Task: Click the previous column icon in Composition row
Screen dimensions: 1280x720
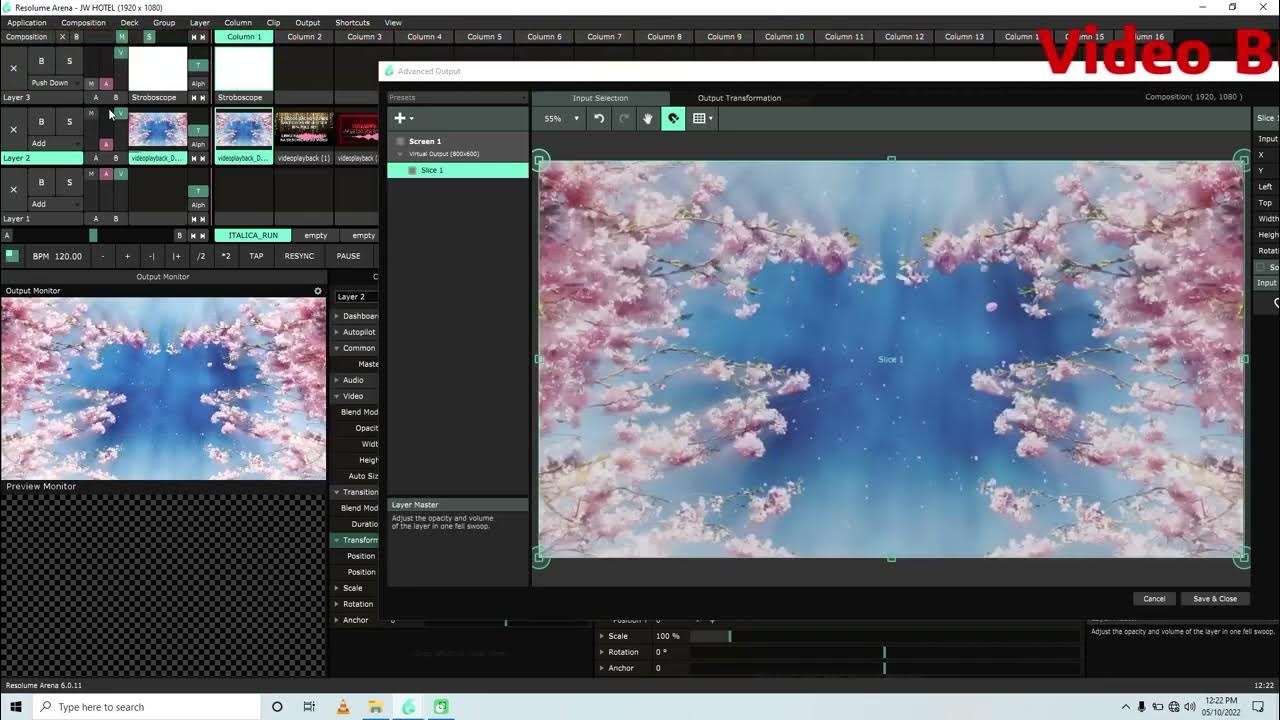Action: (193, 37)
